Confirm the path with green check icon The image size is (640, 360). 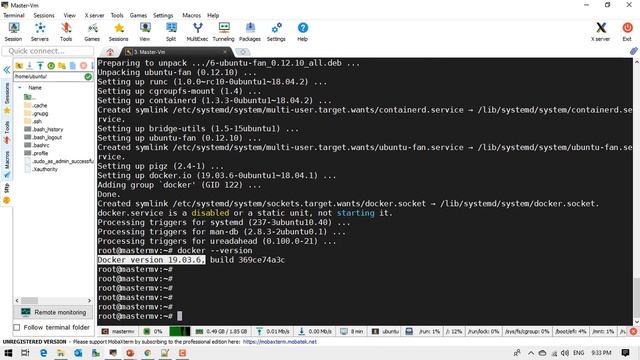click(88, 76)
